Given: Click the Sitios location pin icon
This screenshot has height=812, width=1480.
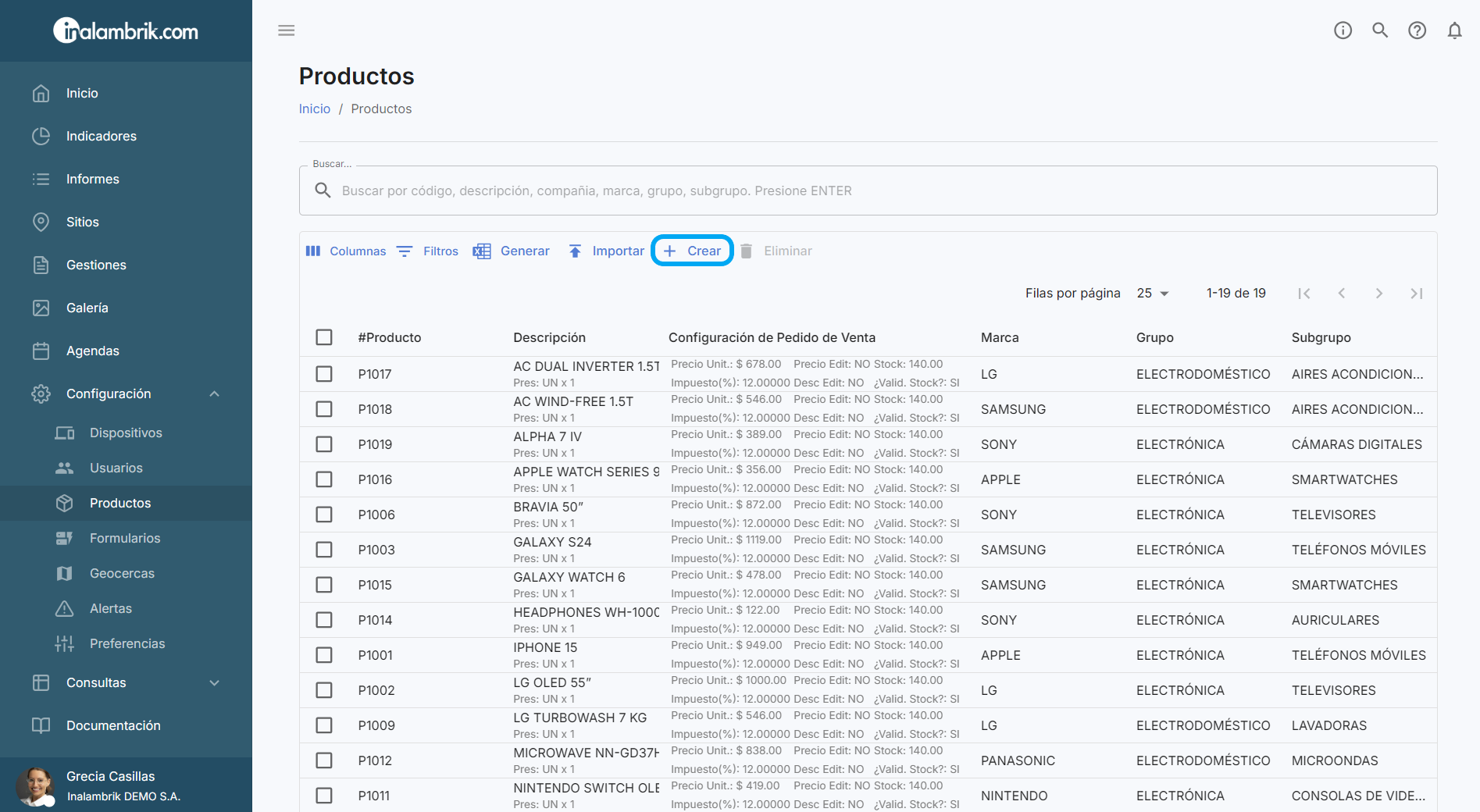Looking at the screenshot, I should 41,222.
